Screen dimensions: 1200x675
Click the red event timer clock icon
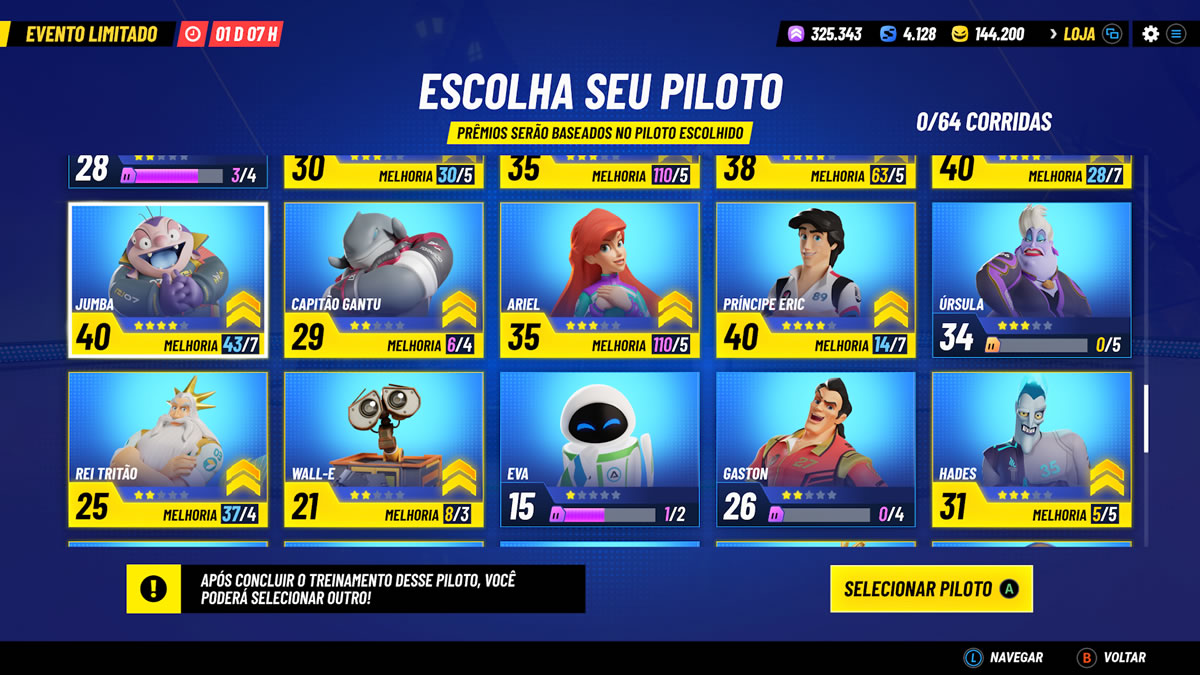click(193, 34)
